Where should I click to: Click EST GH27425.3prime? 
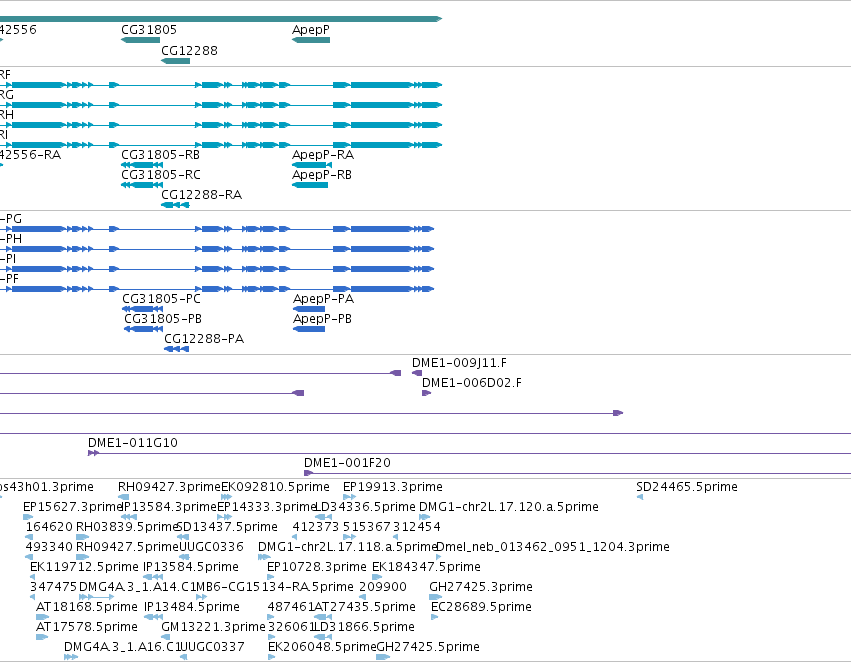coord(481,587)
